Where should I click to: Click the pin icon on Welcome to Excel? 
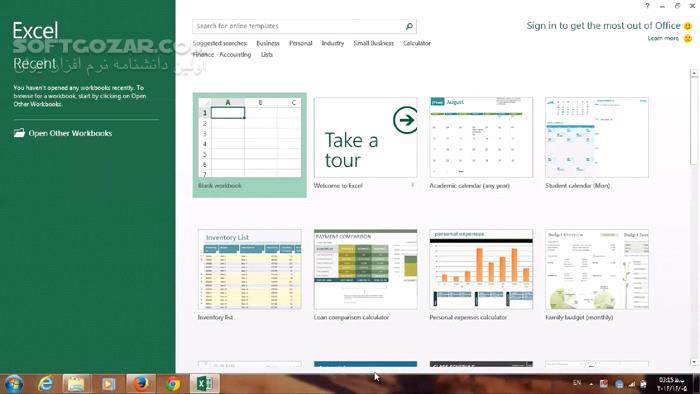tap(412, 185)
